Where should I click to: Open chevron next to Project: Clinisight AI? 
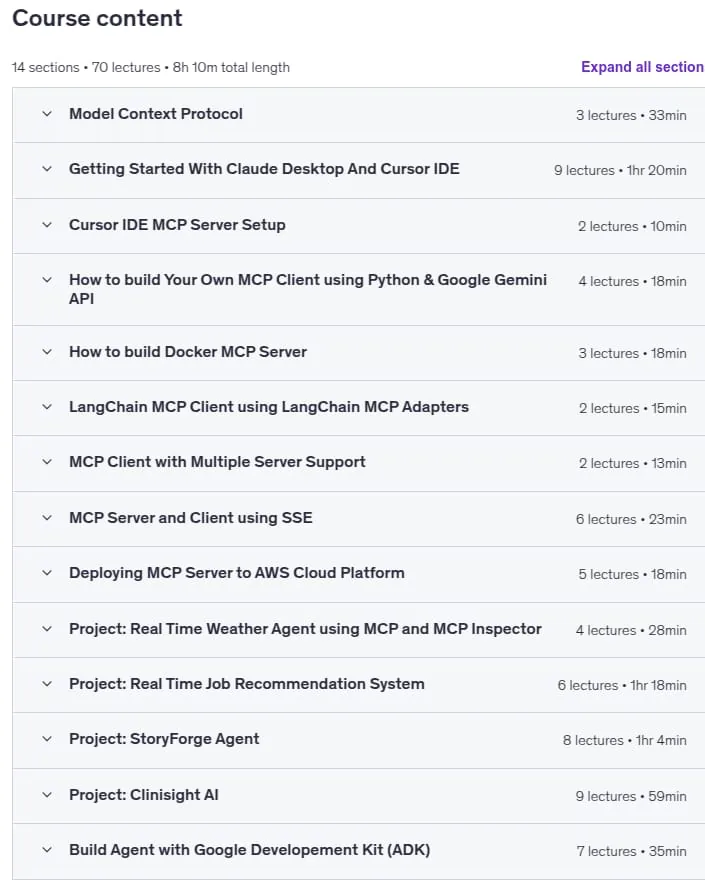[x=47, y=795]
